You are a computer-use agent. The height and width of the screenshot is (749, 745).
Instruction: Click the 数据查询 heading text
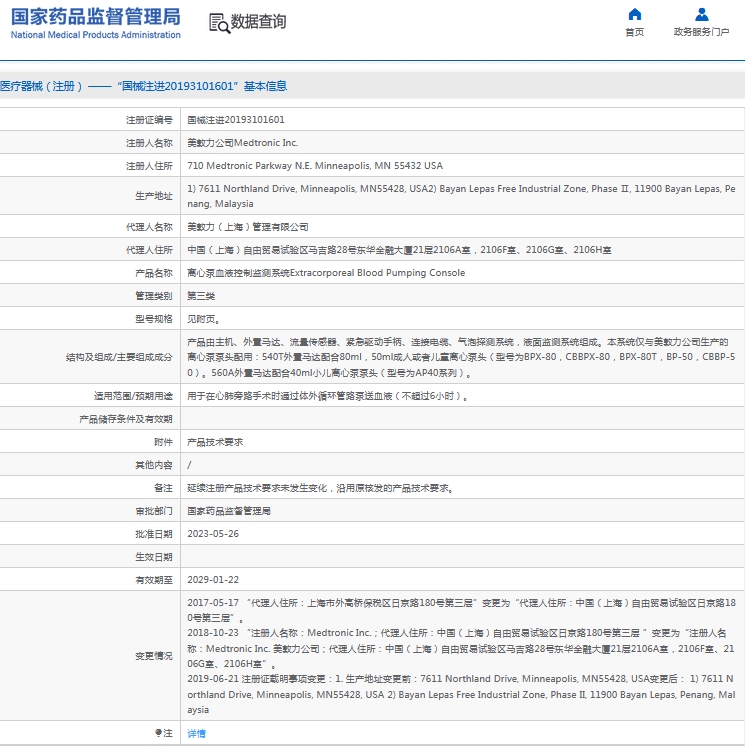pos(258,21)
